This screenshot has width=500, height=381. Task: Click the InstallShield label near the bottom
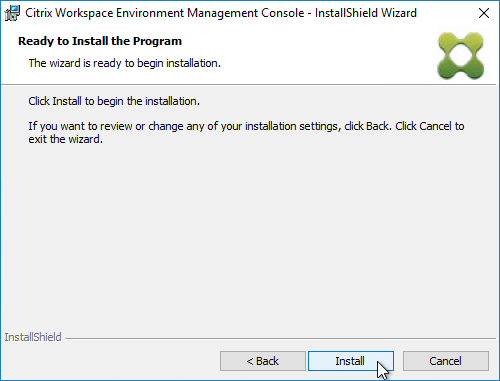click(x=33, y=337)
